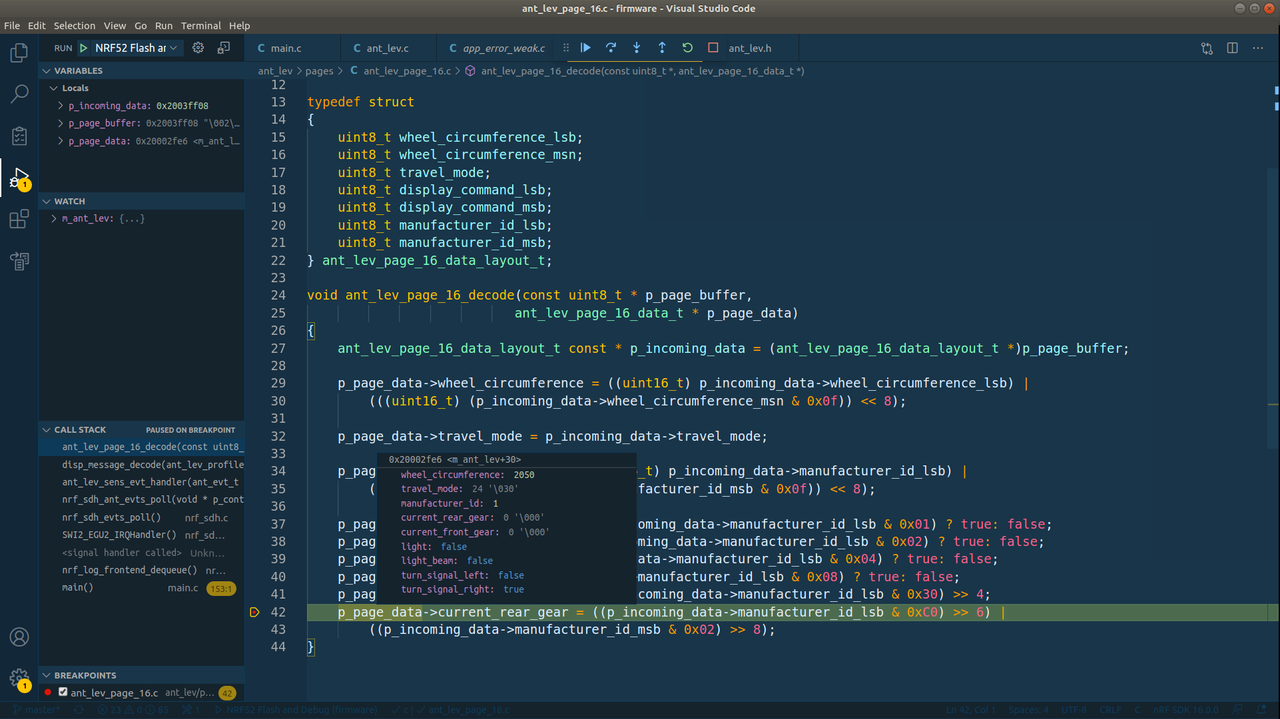This screenshot has height=719, width=1280.
Task: Open the Selection menu
Action: tap(74, 25)
